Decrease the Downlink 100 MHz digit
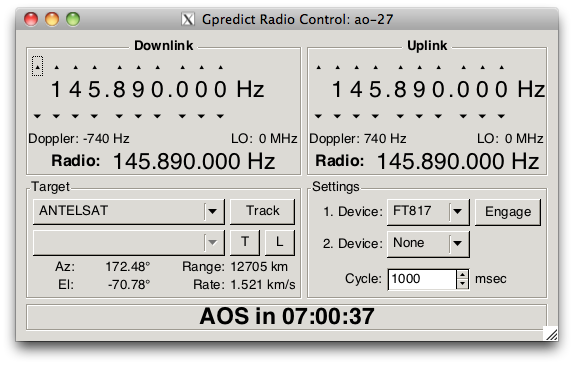 (56, 116)
